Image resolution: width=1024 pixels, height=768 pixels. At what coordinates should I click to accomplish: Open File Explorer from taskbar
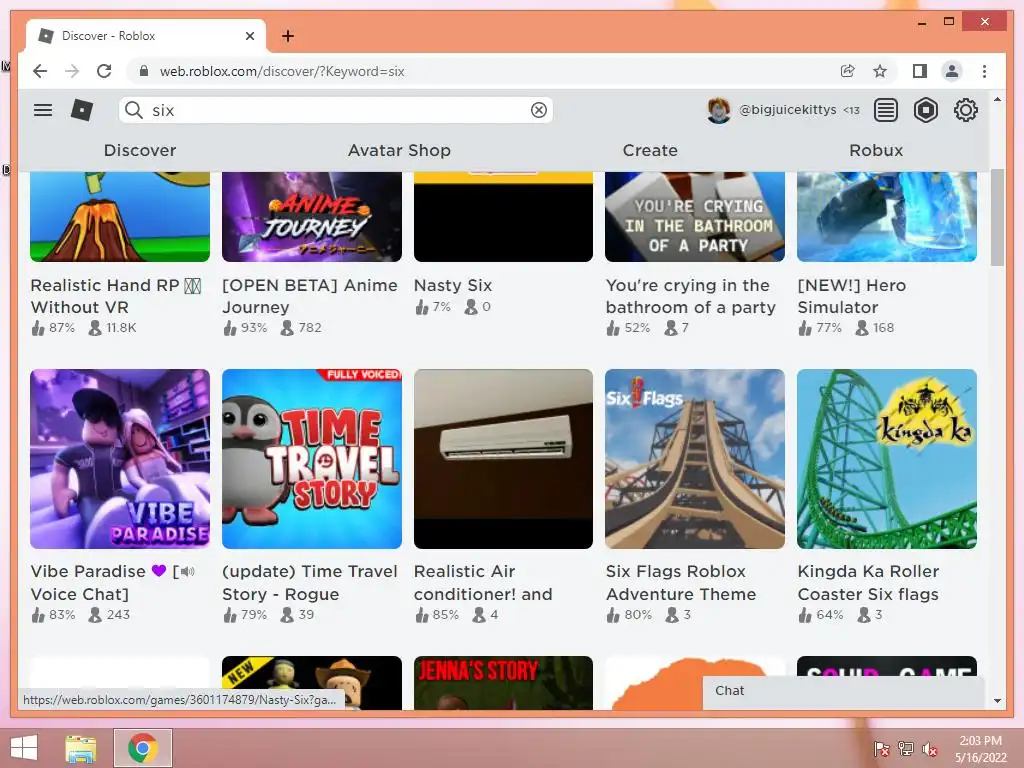[x=81, y=748]
